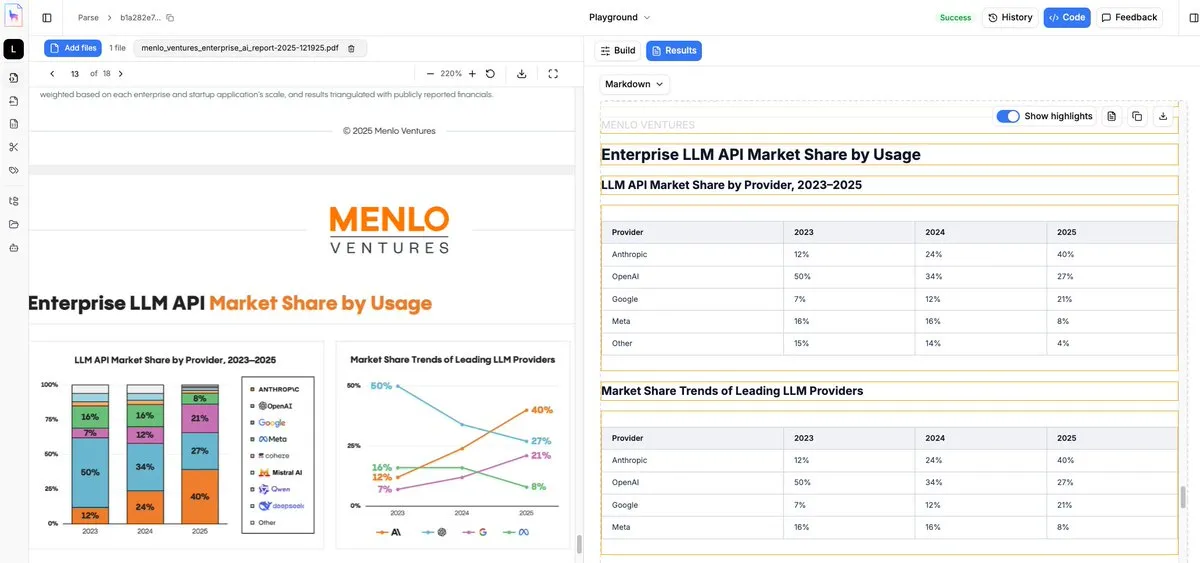Rotate the PDF view
1200x563 pixels.
point(490,74)
